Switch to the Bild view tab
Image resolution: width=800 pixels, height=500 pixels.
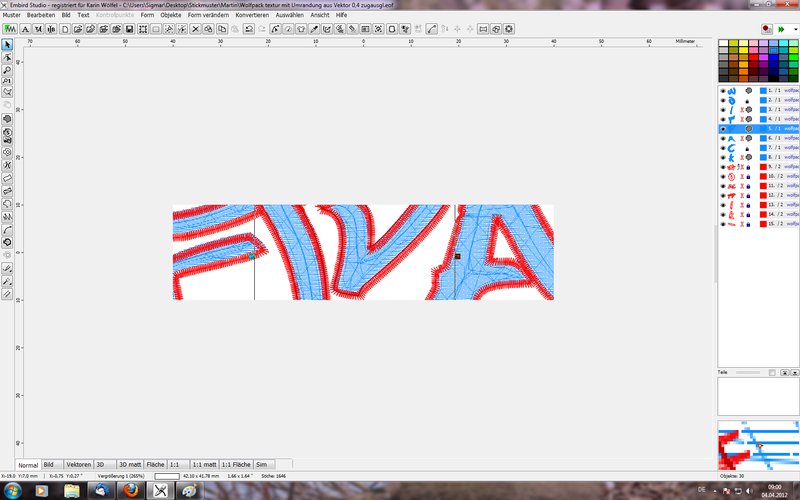click(52, 464)
